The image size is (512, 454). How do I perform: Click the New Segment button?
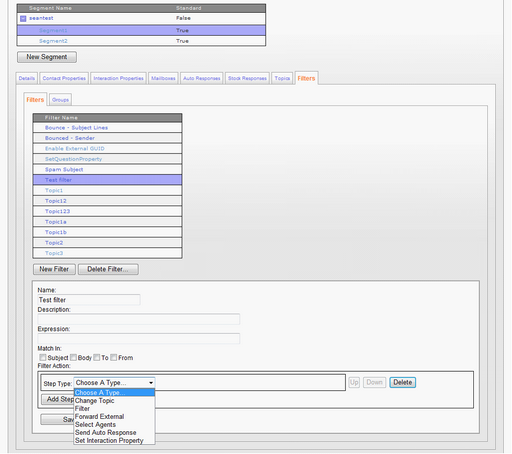coord(47,57)
